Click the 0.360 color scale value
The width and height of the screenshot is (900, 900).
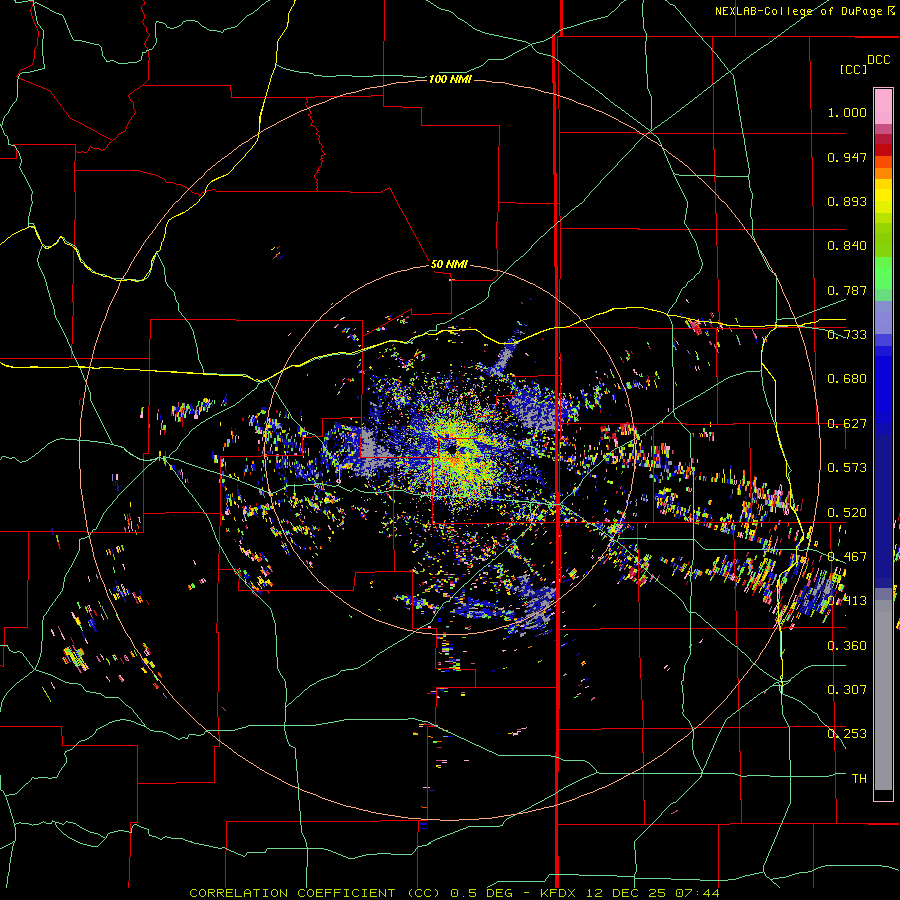tap(847, 646)
